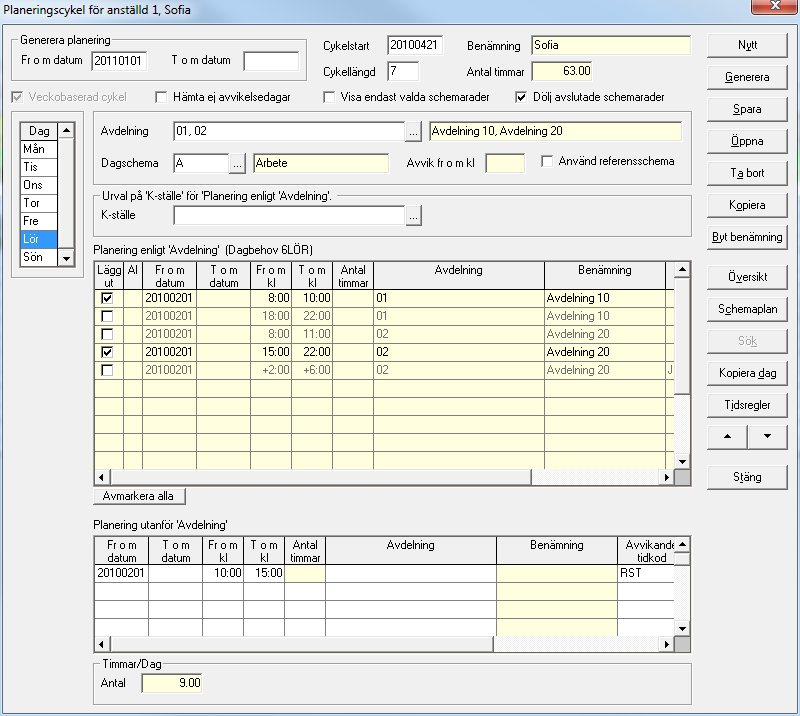Click Avmarkera alla button
The image size is (800, 716).
(x=139, y=496)
